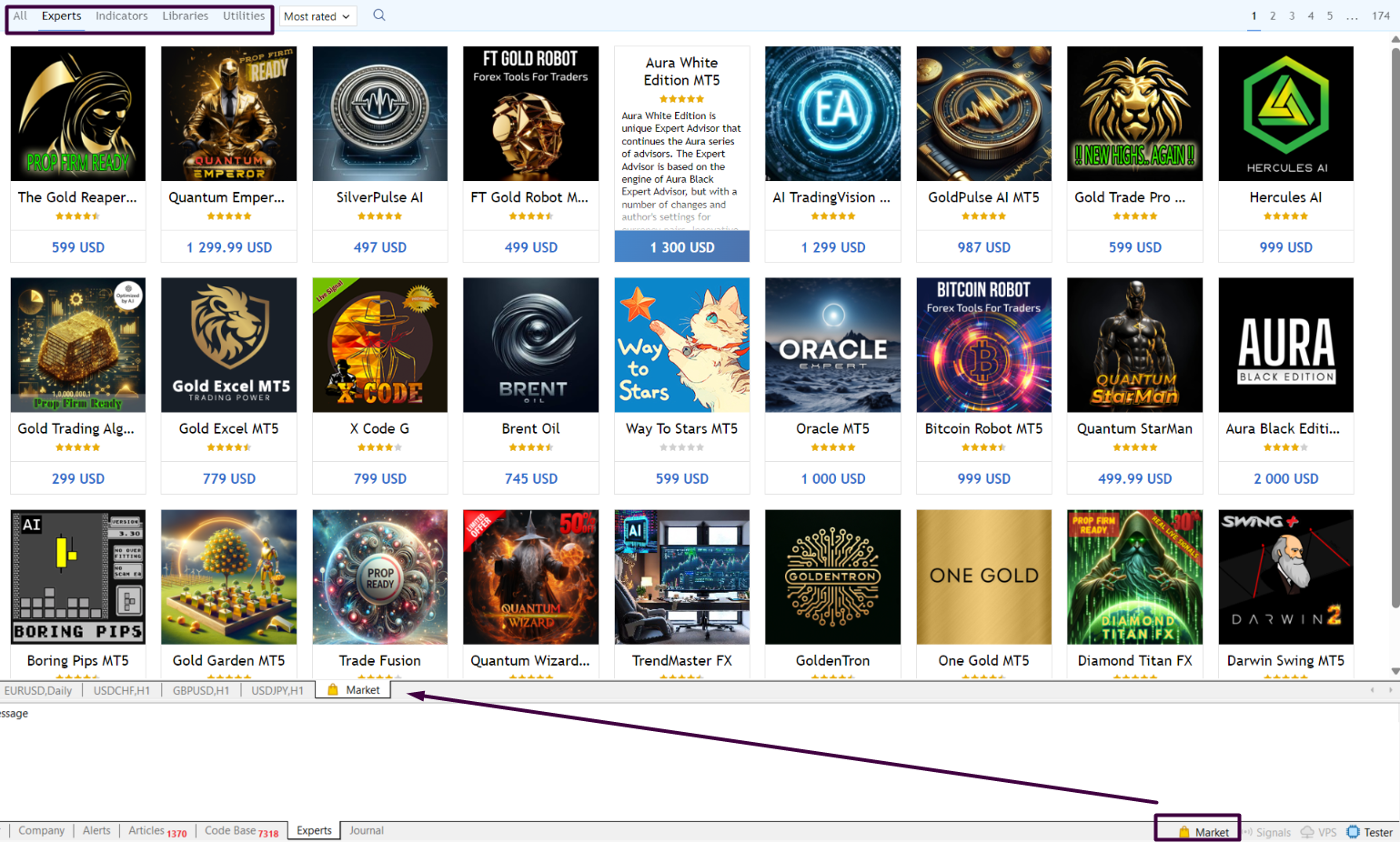This screenshot has height=842, width=1400.
Task: Switch to the EURUSD,Daily chart tab
Action: 38,690
